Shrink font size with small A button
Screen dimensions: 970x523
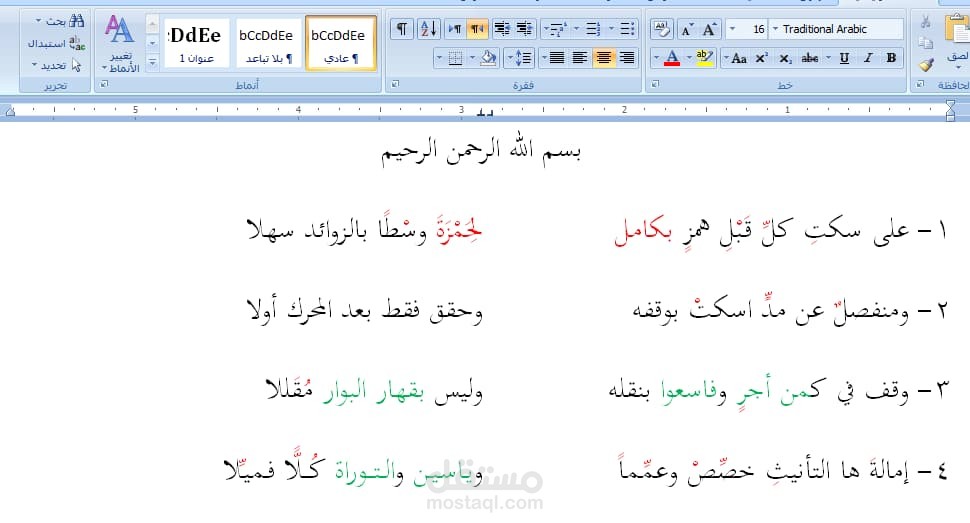pos(686,29)
